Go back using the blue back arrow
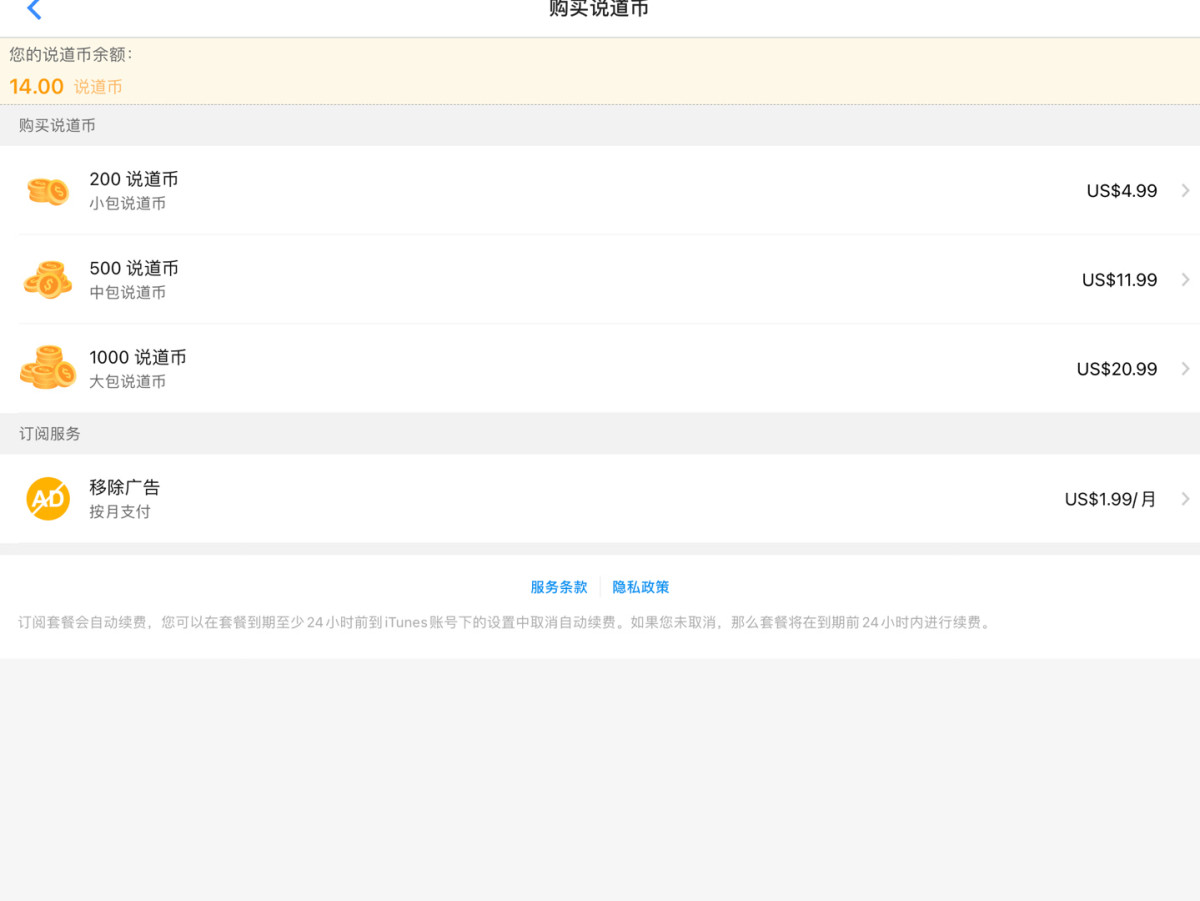The height and width of the screenshot is (901, 1200). [x=34, y=10]
